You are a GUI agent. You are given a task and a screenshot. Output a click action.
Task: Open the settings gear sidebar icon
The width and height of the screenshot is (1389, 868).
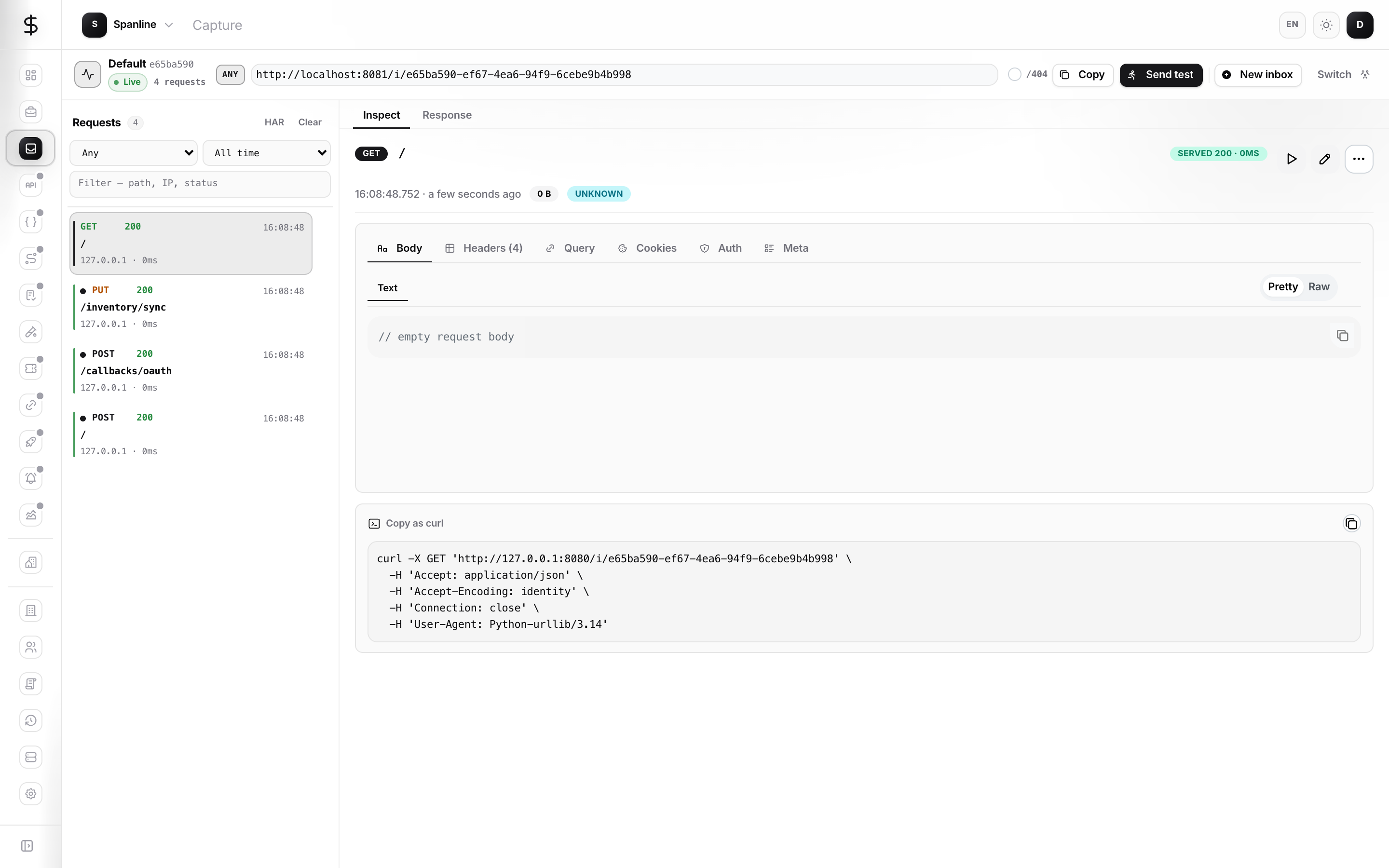(31, 794)
